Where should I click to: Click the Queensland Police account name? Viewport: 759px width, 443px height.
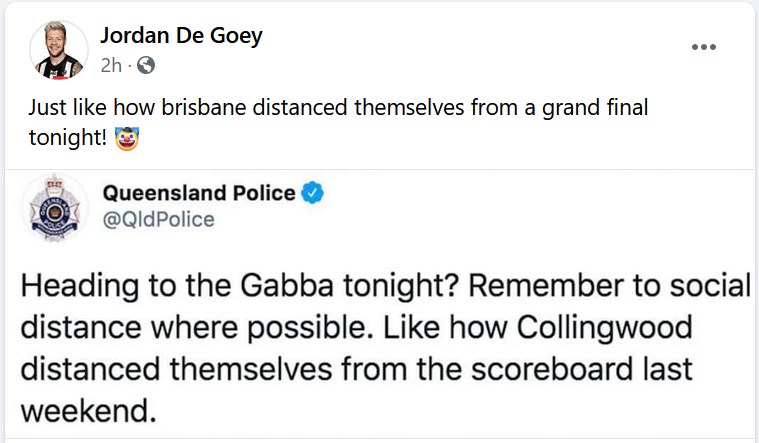point(199,193)
